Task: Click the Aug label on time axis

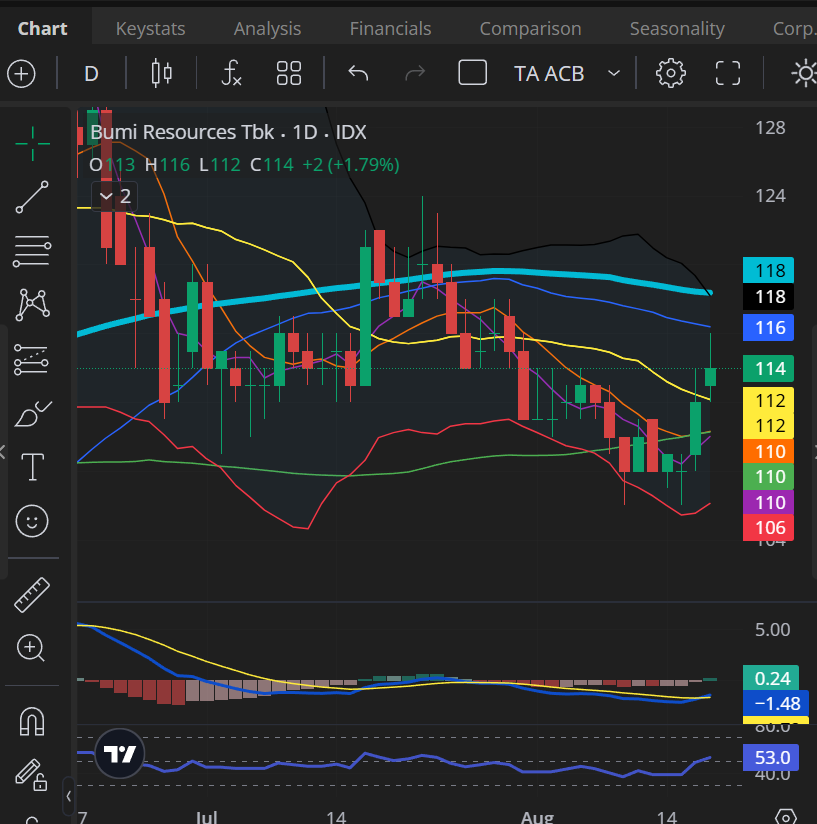Action: click(x=537, y=817)
